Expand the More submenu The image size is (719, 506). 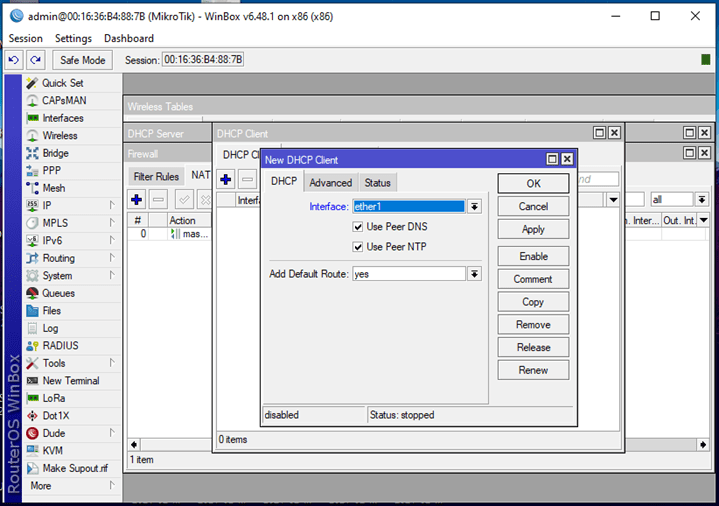tap(112, 485)
